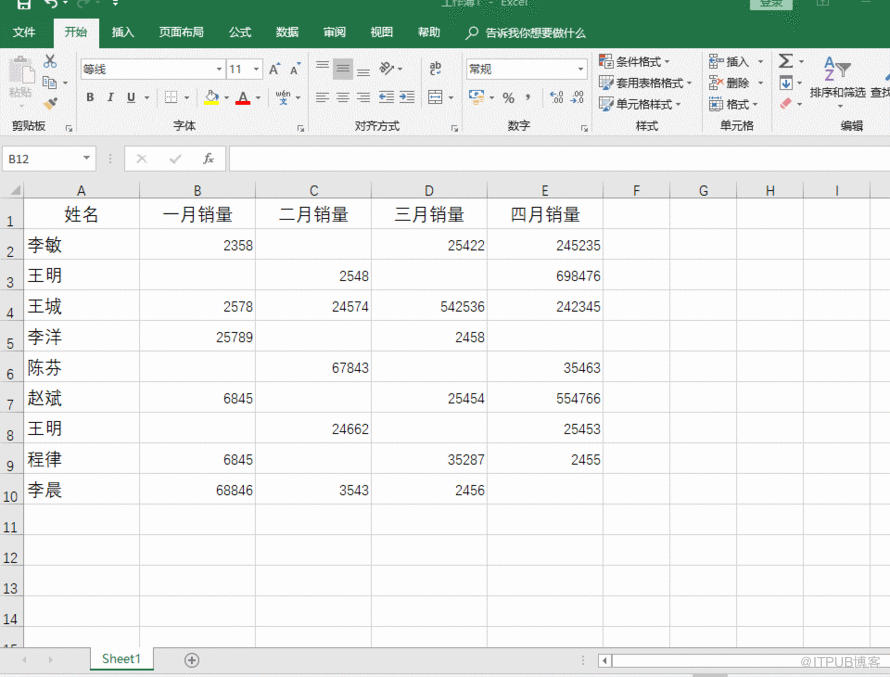
Task: Toggle Bold formatting
Action: 90,98
